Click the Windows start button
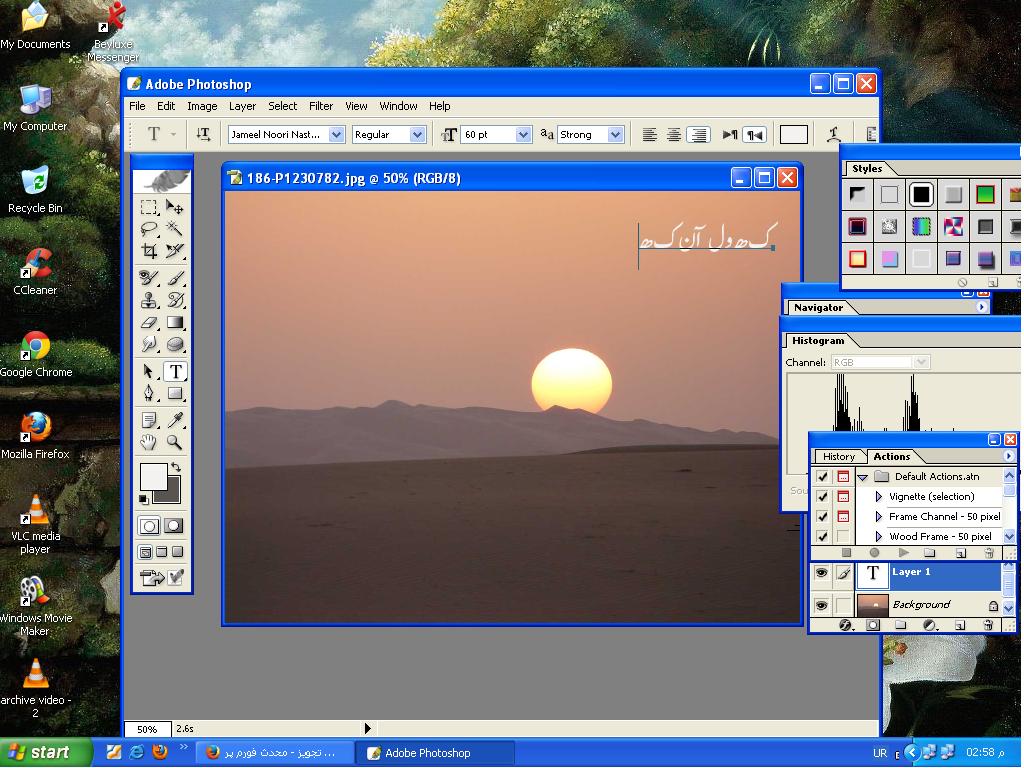Screen dimensions: 1024x768 click(x=44, y=752)
